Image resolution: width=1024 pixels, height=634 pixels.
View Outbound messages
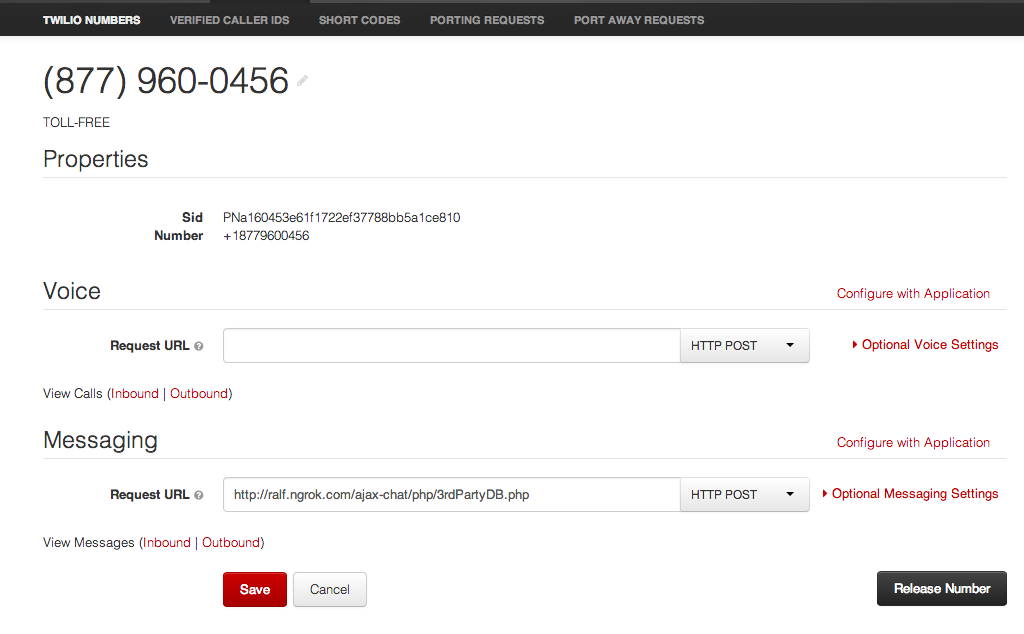tap(231, 543)
